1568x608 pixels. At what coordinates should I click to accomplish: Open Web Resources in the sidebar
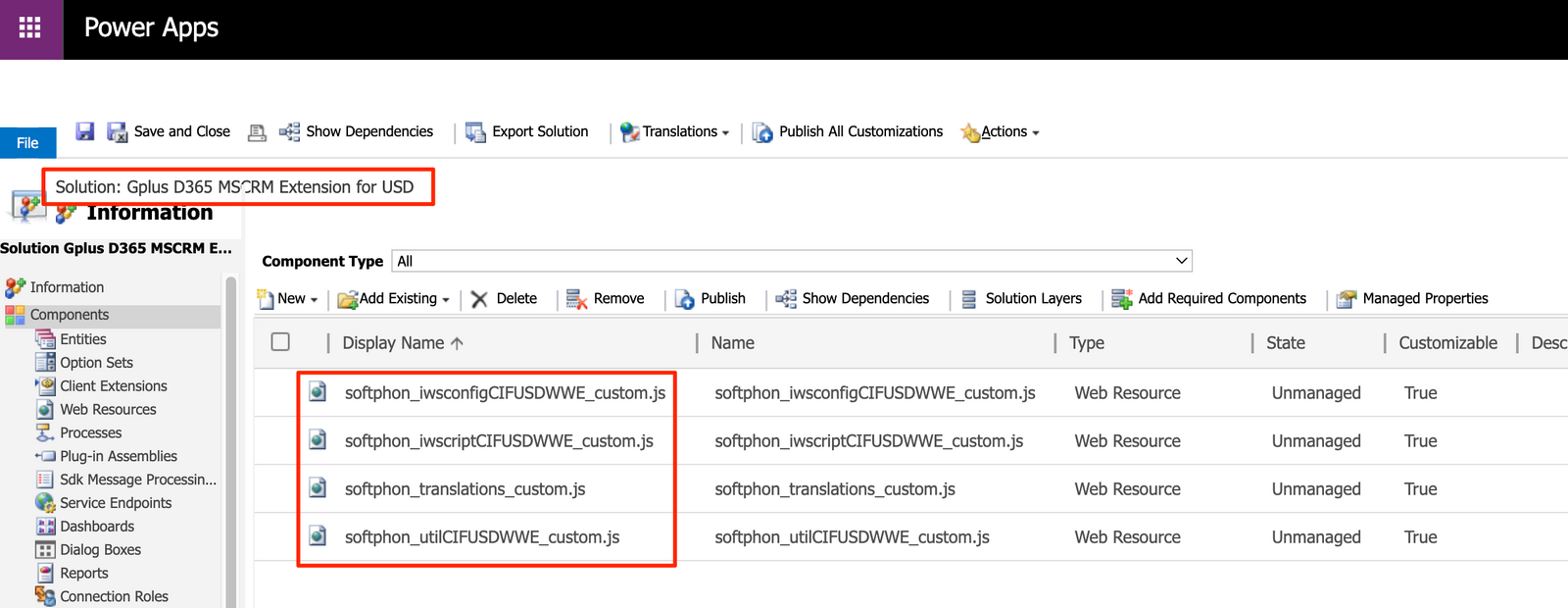pos(108,410)
